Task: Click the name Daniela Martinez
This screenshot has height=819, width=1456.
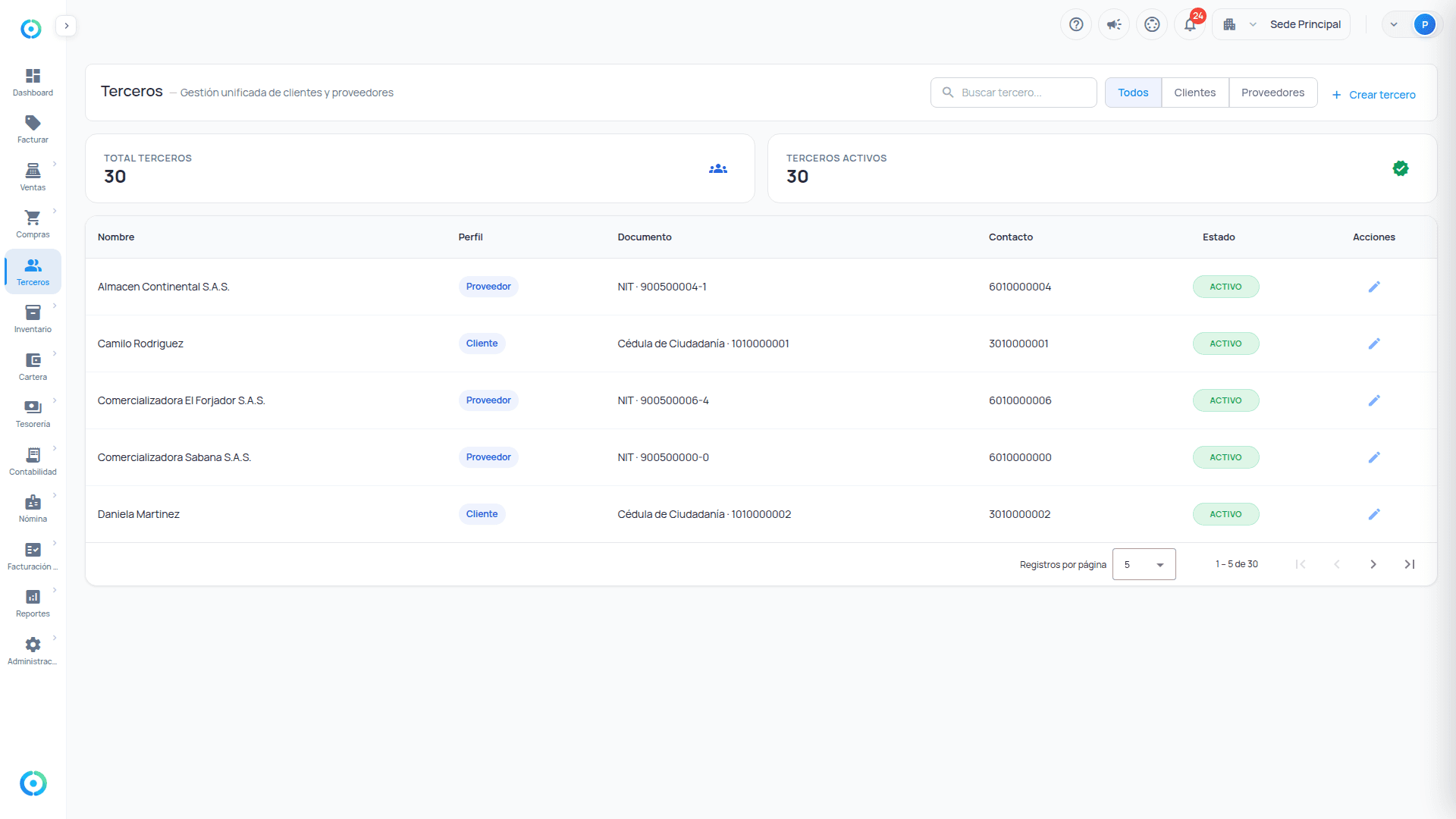Action: pyautogui.click(x=139, y=514)
